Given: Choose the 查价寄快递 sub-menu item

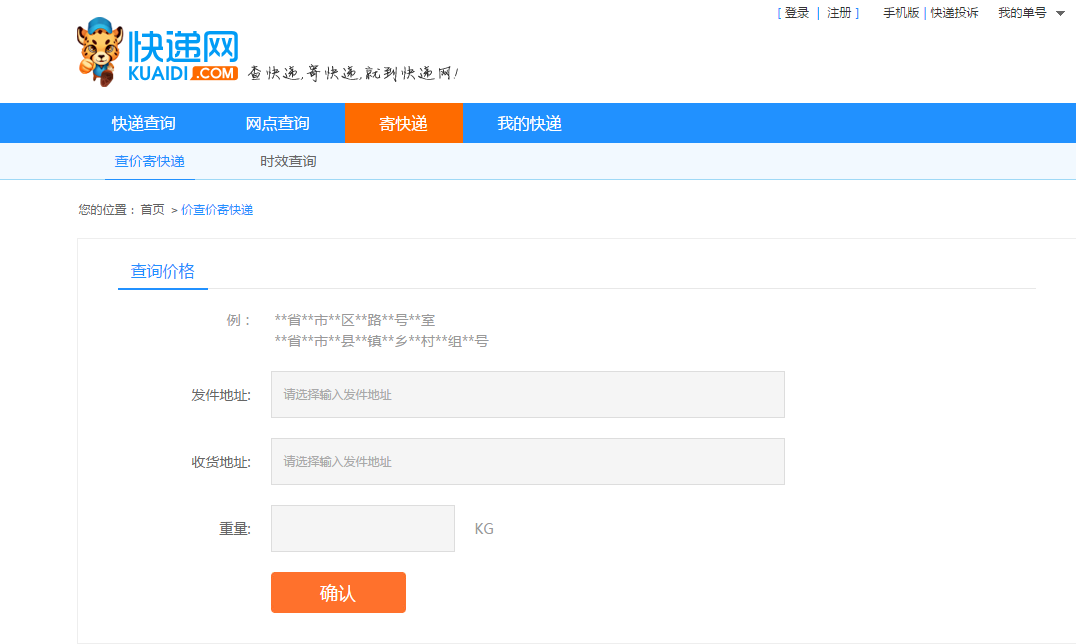Looking at the screenshot, I should [x=150, y=161].
